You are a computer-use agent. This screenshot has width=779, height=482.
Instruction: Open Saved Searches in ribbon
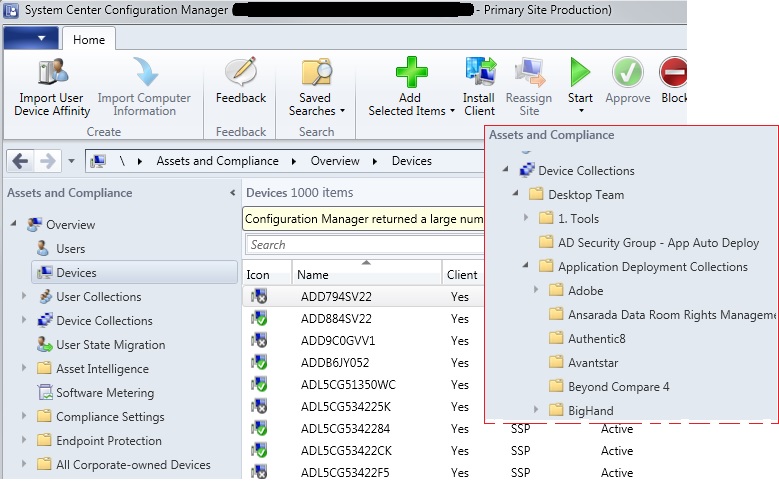tap(316, 87)
